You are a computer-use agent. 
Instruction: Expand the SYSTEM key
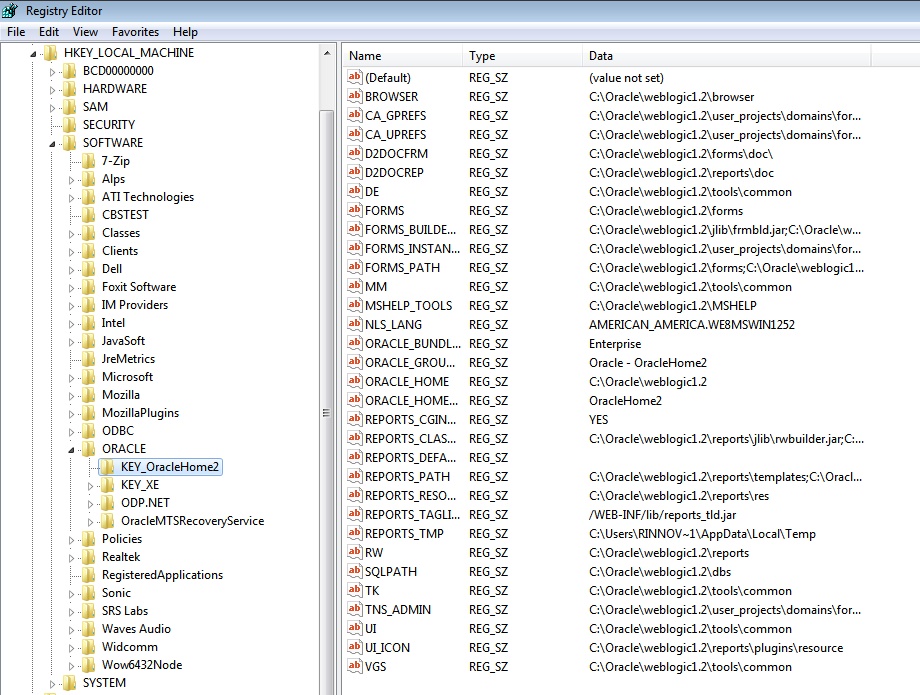point(52,684)
